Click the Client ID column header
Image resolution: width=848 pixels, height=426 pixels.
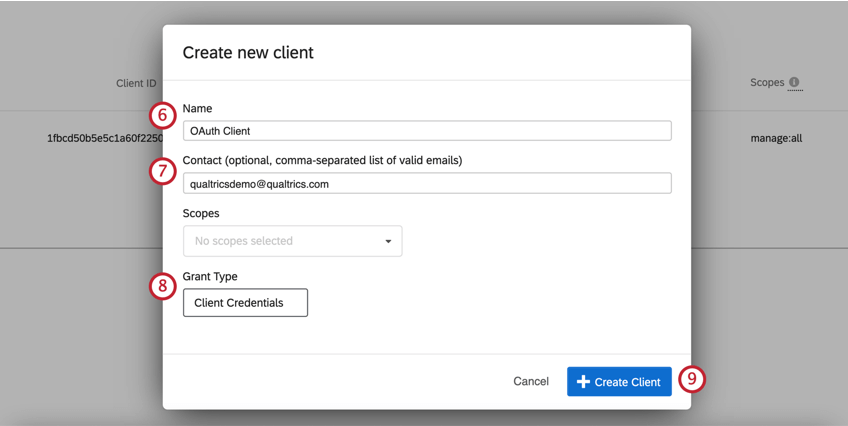[136, 83]
